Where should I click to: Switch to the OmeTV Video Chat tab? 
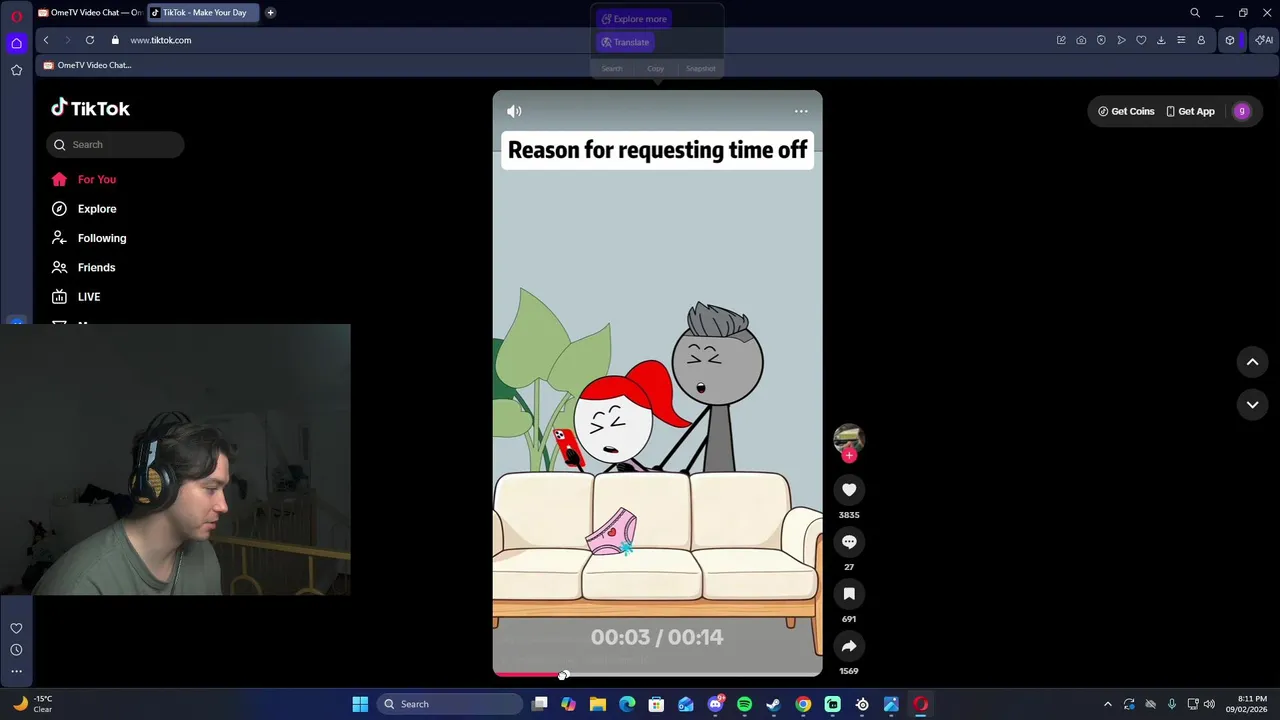(x=90, y=13)
